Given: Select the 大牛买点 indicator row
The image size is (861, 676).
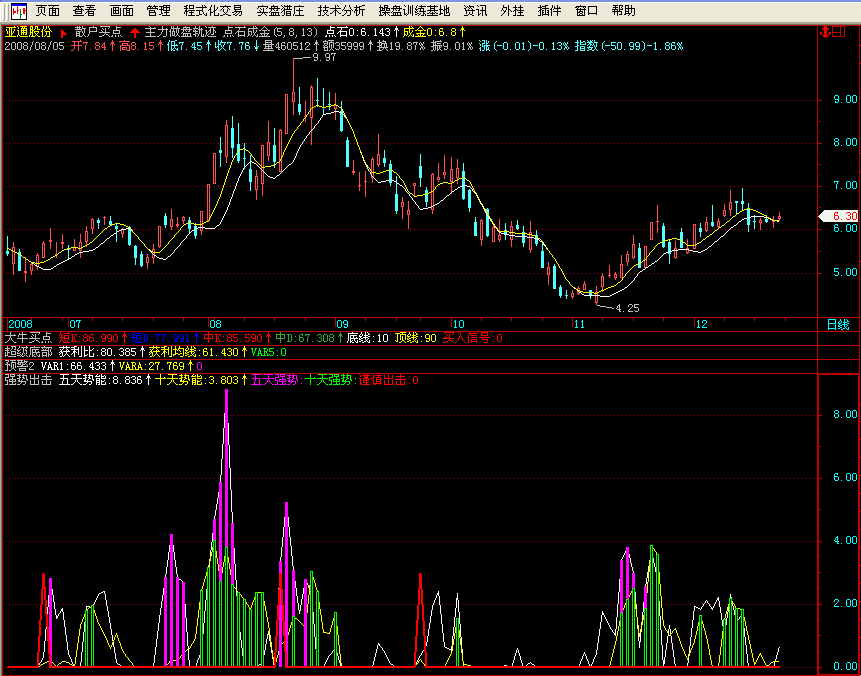Looking at the screenshot, I should (28, 338).
